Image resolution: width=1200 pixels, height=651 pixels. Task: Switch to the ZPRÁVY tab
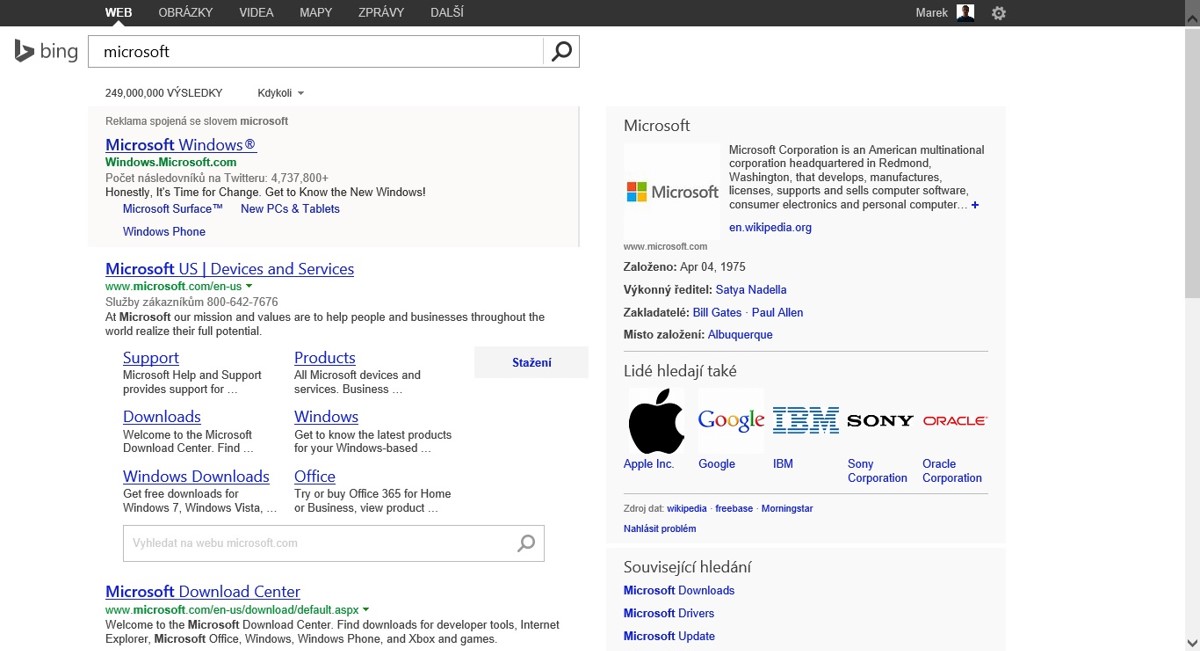click(x=381, y=13)
